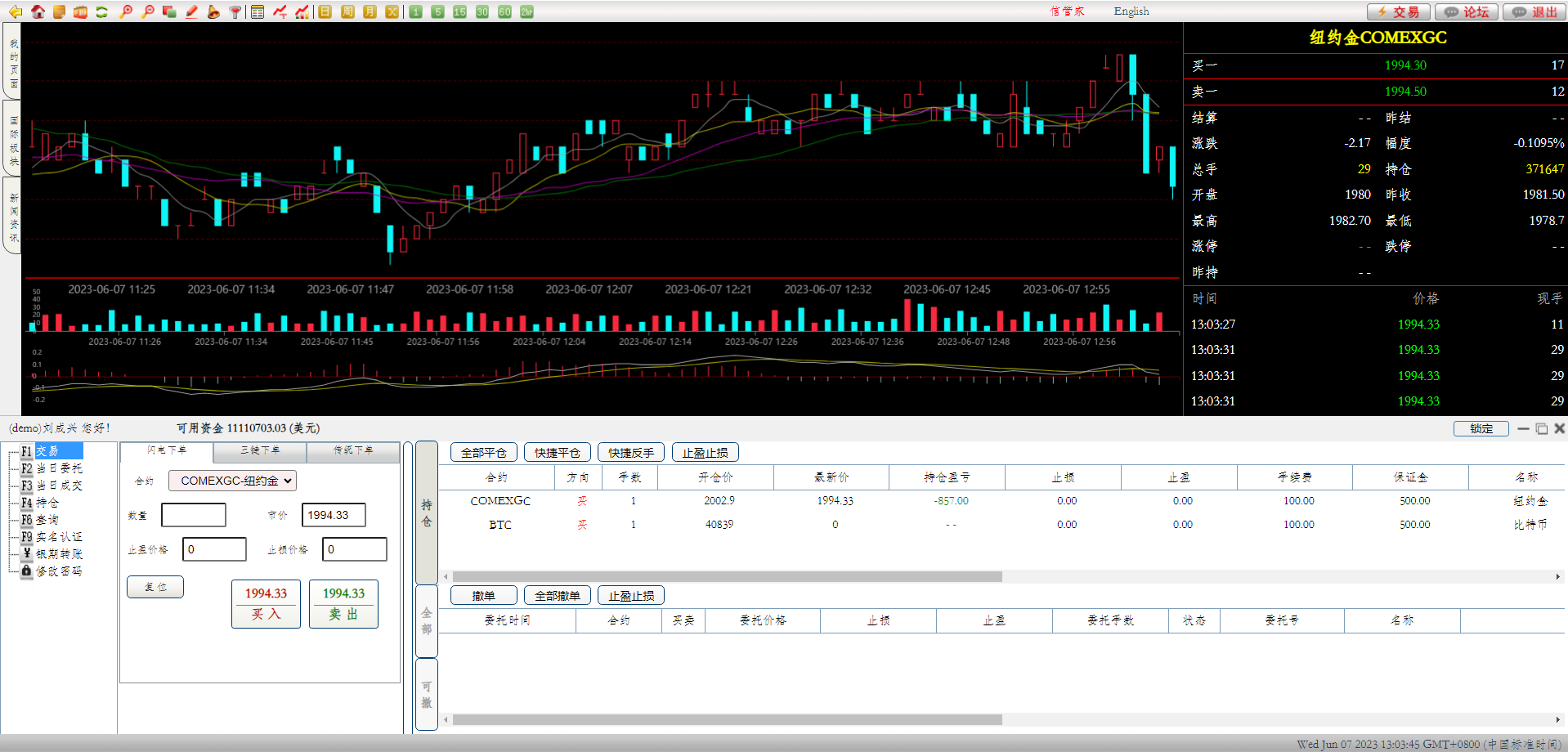Click the 数量 quantity input field
The image size is (1568, 752).
click(x=194, y=515)
